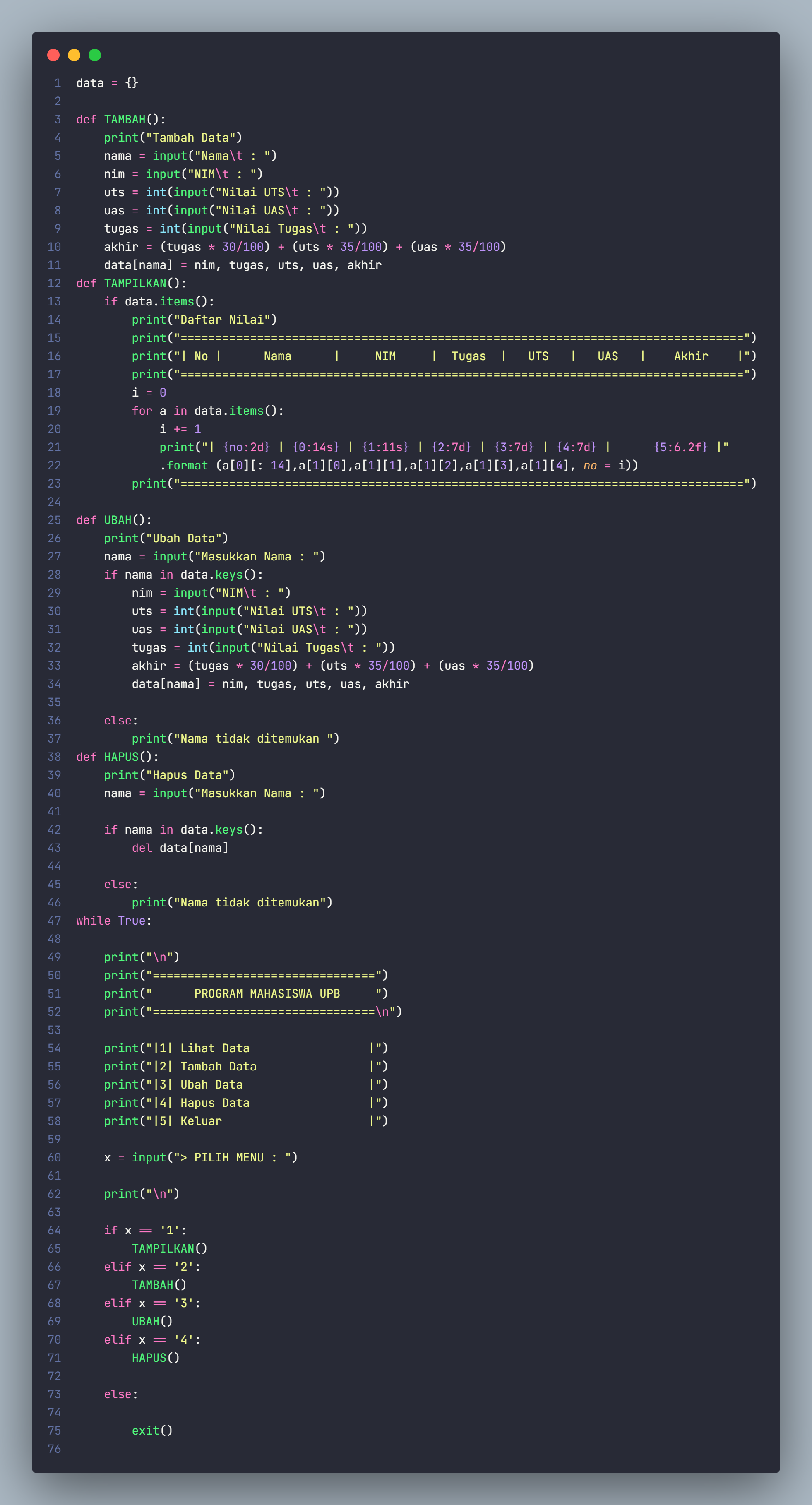
Task: Select the del data[nama] statement on line 43
Action: tap(179, 847)
